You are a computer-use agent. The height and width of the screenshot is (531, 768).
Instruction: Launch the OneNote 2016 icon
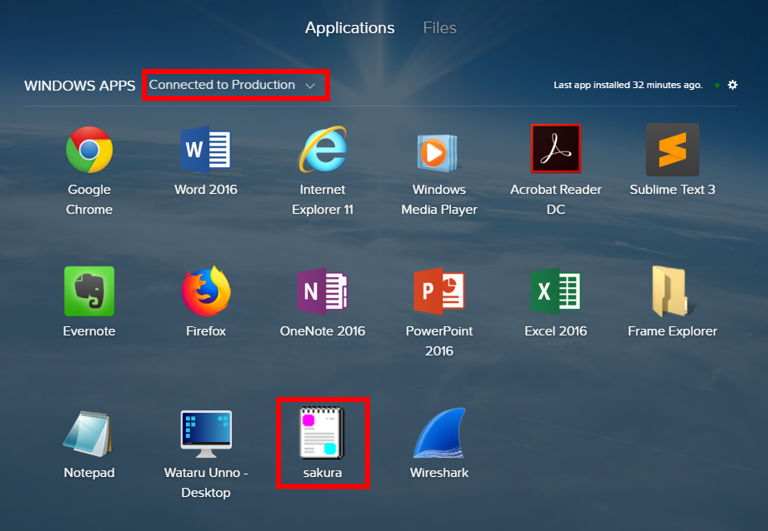(323, 291)
